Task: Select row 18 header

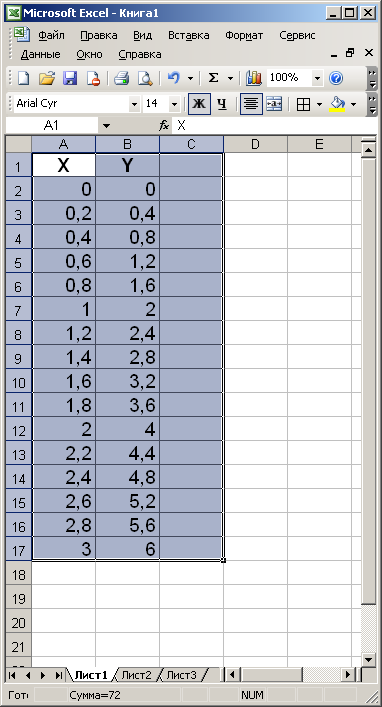Action: click(x=18, y=574)
